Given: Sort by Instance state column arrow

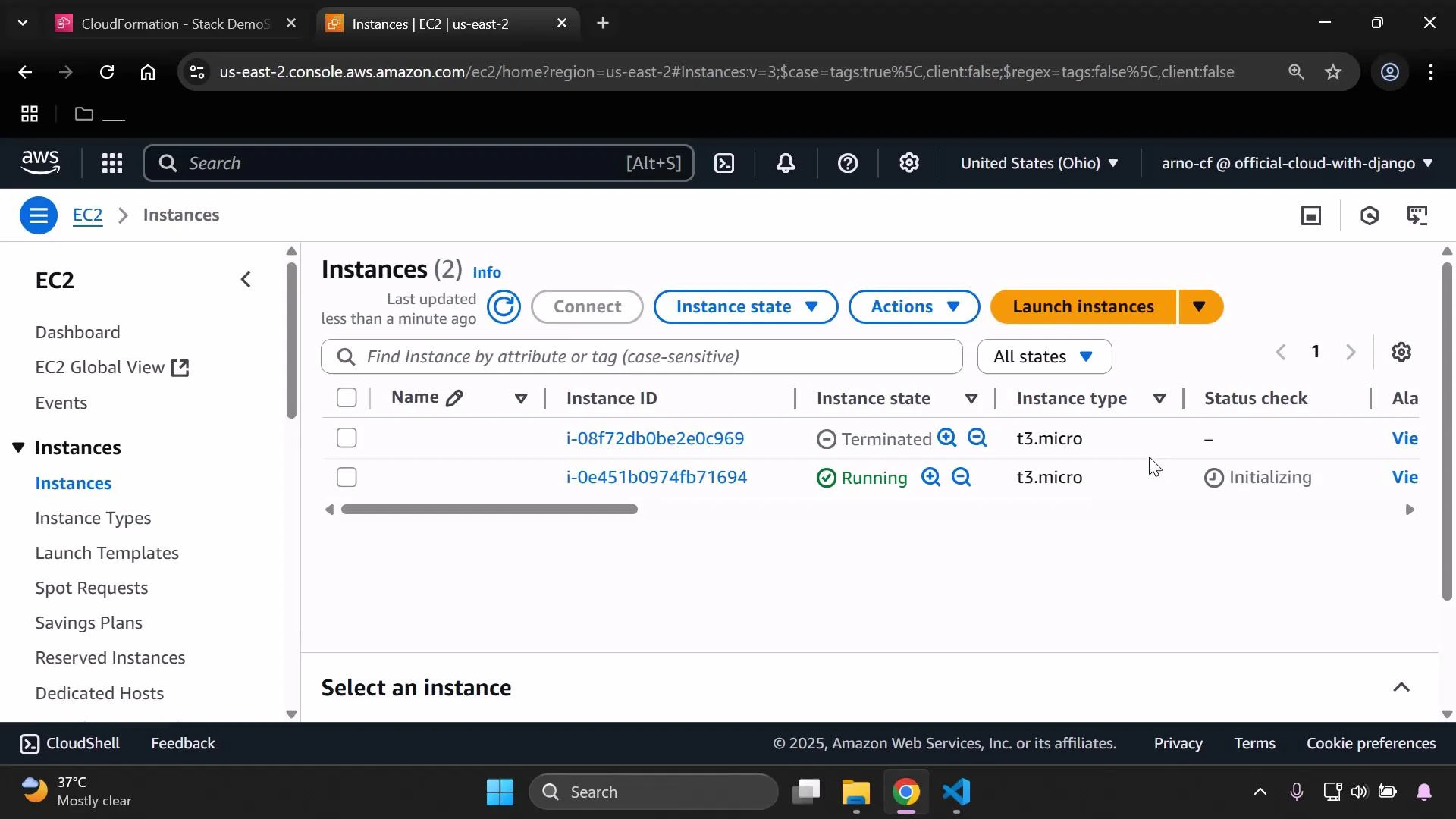Looking at the screenshot, I should 971,399.
